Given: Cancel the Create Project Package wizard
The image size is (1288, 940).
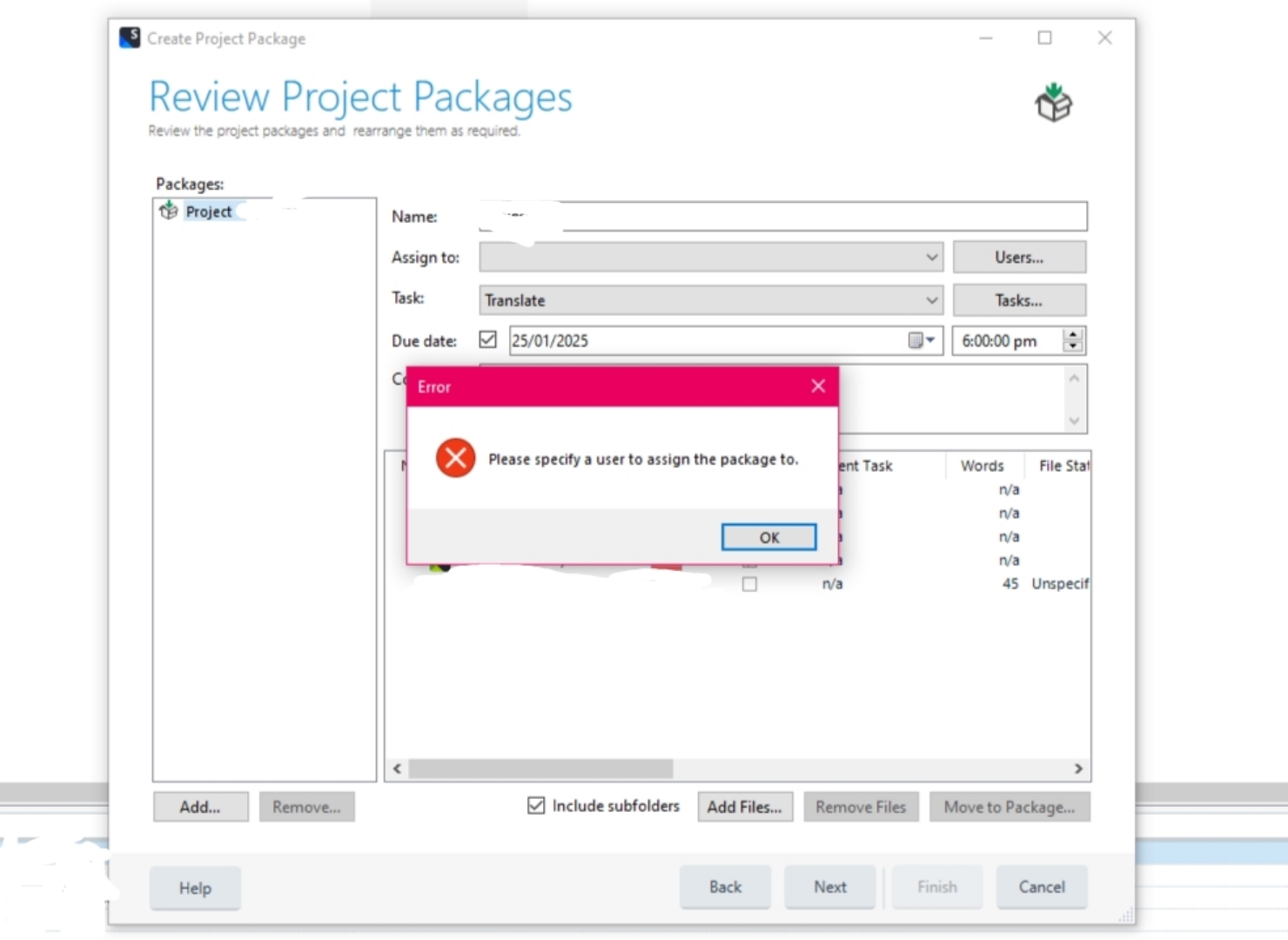Looking at the screenshot, I should coord(1042,887).
